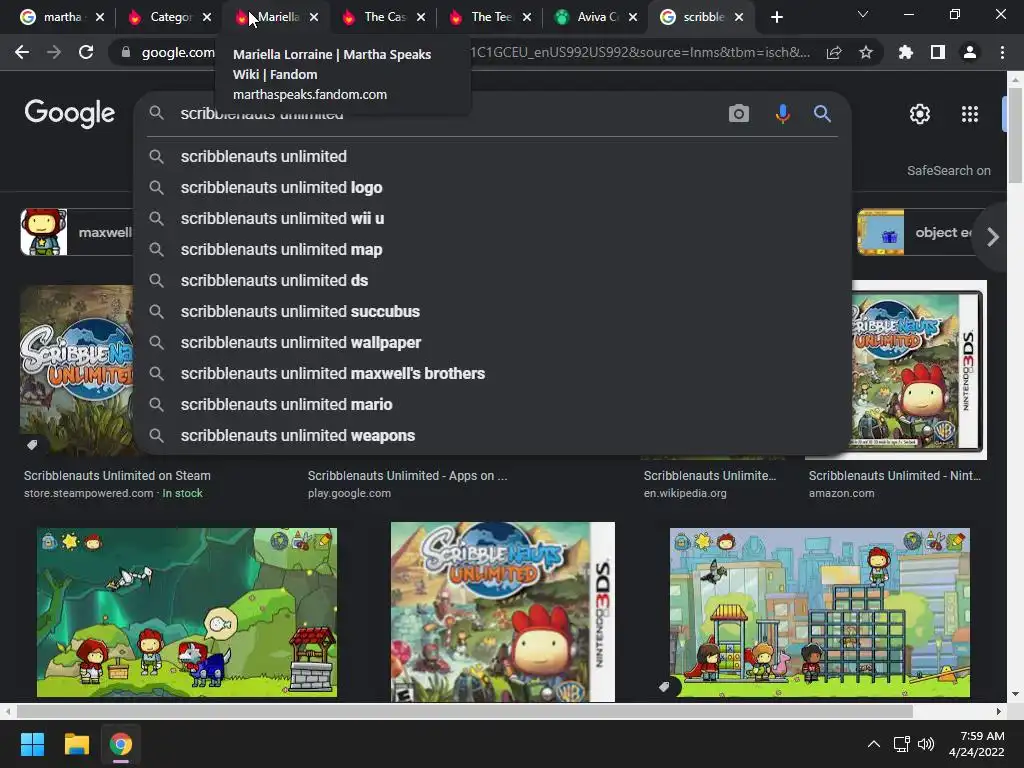Open network status in system tray
1024x768 pixels.
[902, 744]
